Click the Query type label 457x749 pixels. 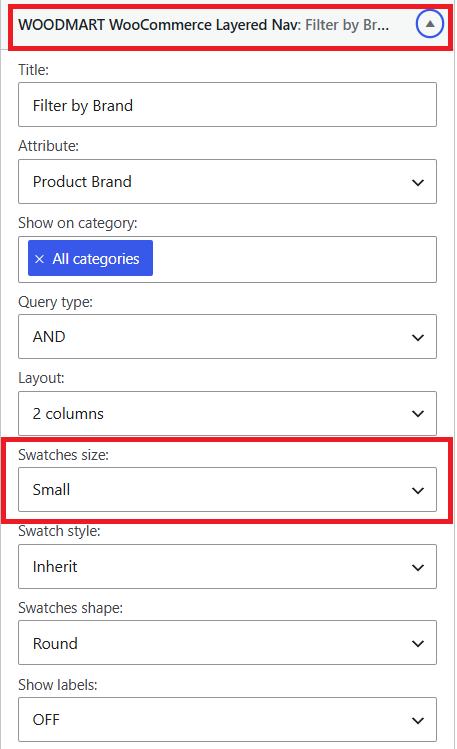55,302
